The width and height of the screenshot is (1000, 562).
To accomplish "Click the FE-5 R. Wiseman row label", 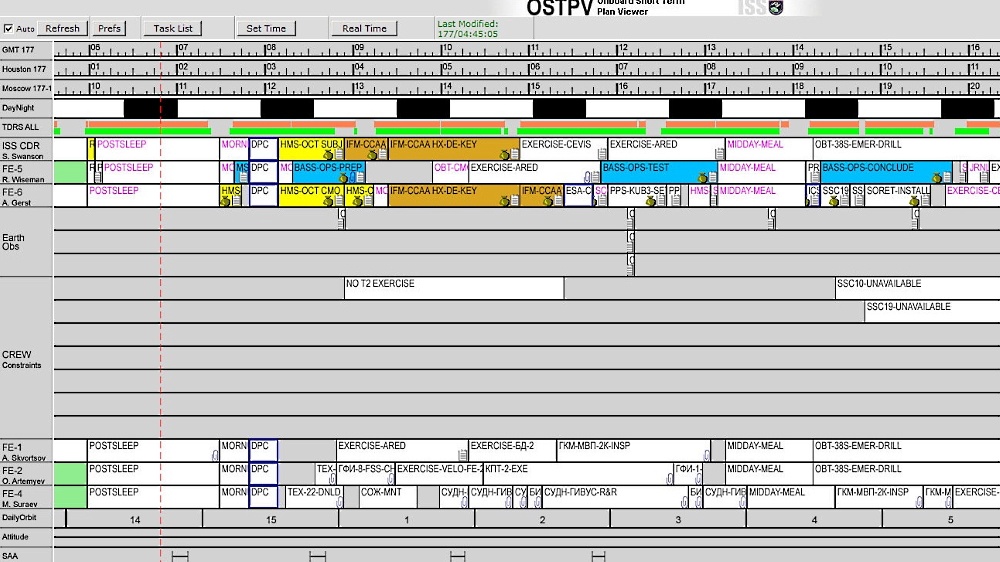I will (x=26, y=173).
